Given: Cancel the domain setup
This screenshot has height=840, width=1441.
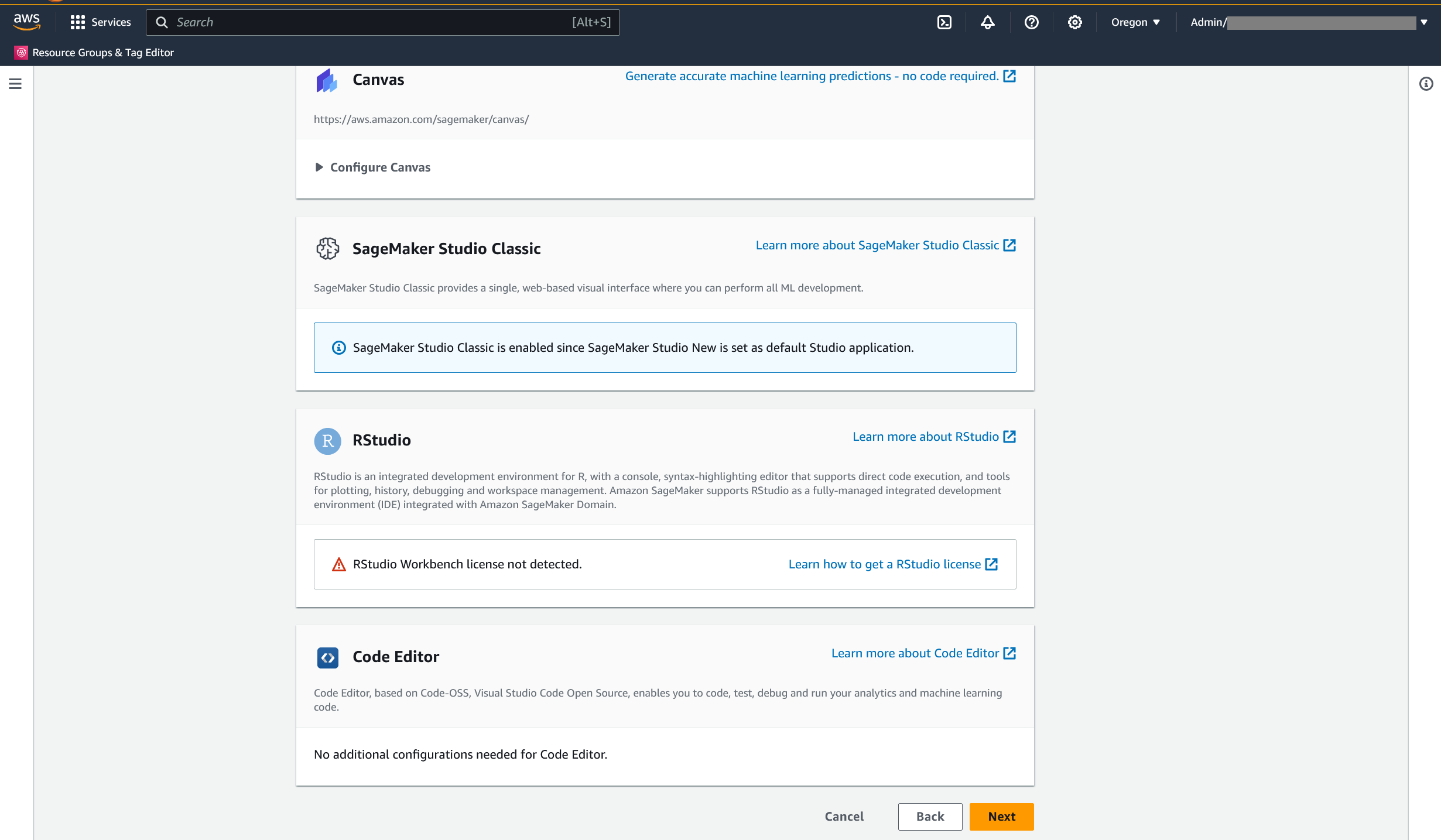Looking at the screenshot, I should (844, 817).
